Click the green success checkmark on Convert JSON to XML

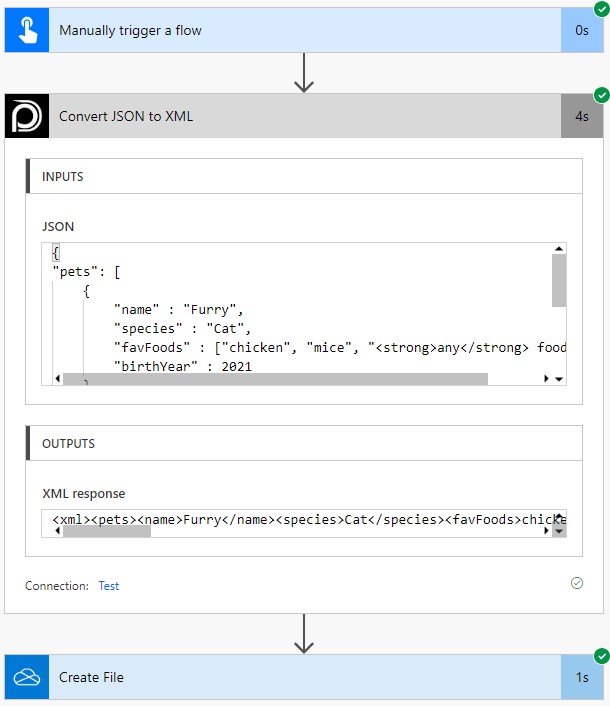pyautogui.click(x=601, y=95)
